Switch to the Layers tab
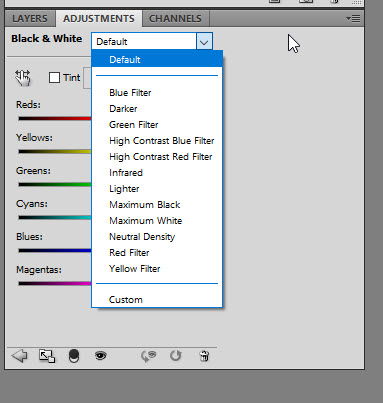Image resolution: width=383 pixels, height=403 pixels. (x=30, y=18)
